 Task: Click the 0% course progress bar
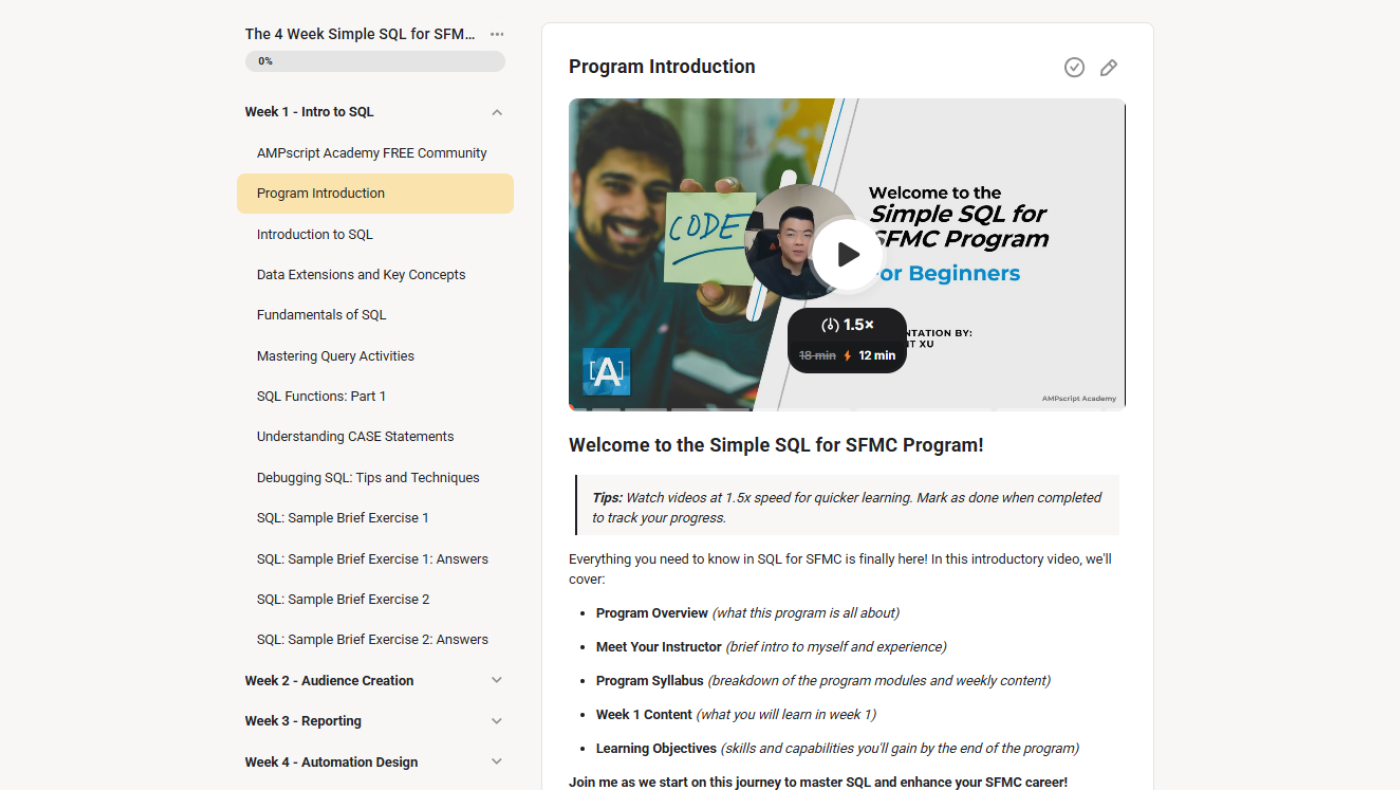pos(375,61)
